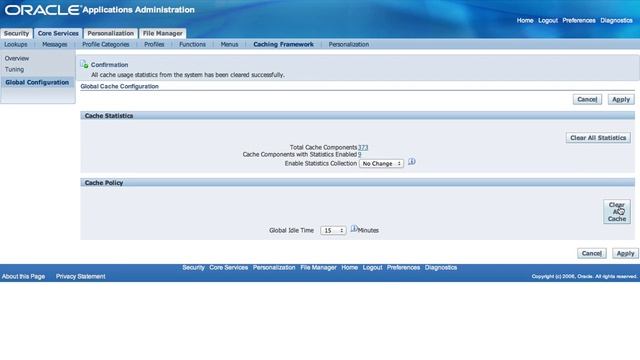This screenshot has width=640, height=360.
Task: Click Preferences link in footer
Action: click(x=403, y=267)
